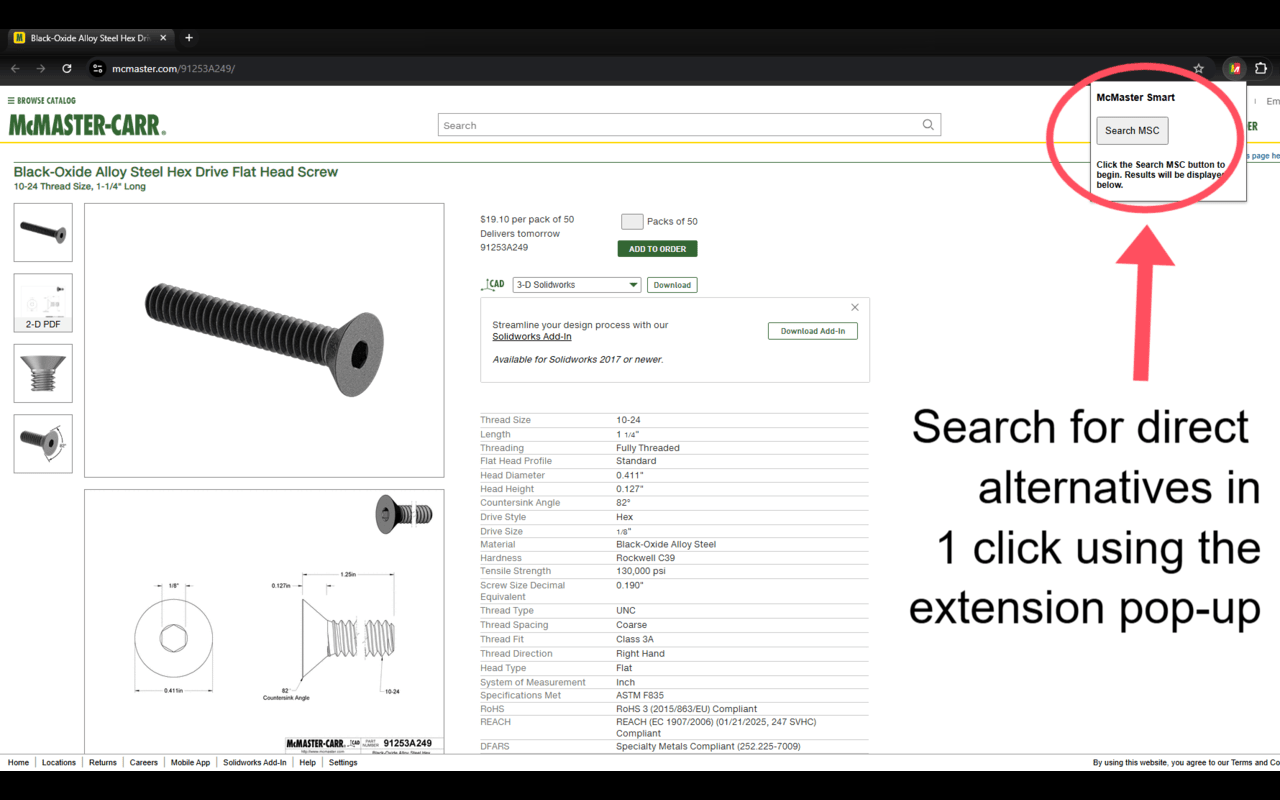Click the CAD Download button
The image size is (1280, 800).
tap(672, 285)
